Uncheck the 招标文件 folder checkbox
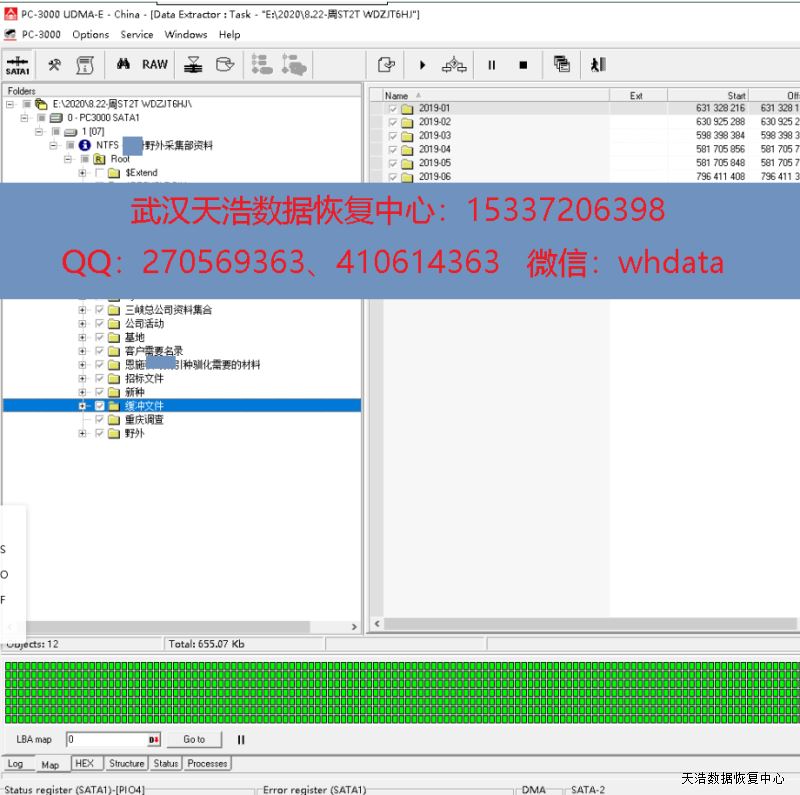Viewport: 800px width, 795px height. [x=99, y=379]
